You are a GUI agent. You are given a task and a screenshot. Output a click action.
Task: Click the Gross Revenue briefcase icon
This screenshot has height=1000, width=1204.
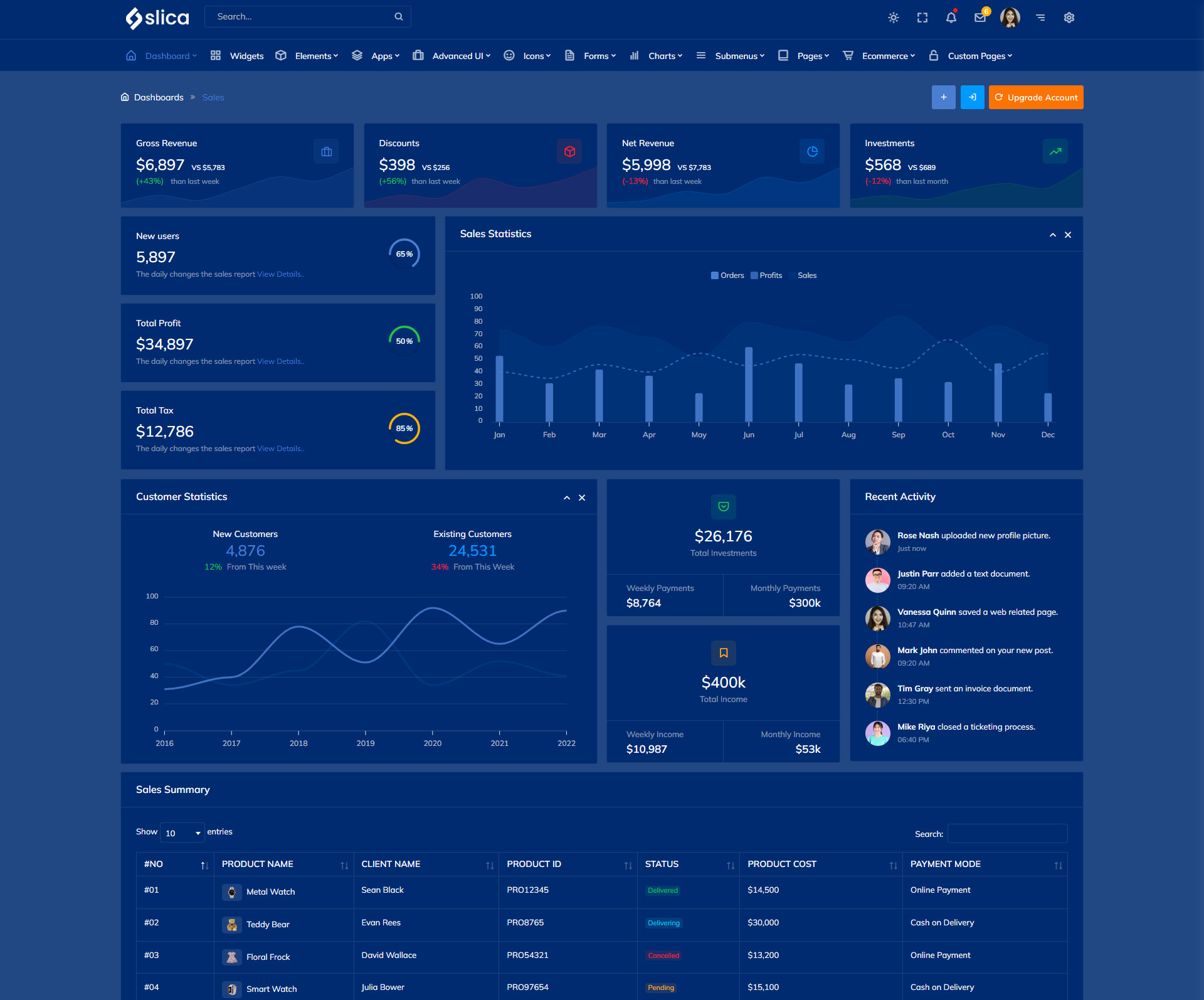(326, 152)
